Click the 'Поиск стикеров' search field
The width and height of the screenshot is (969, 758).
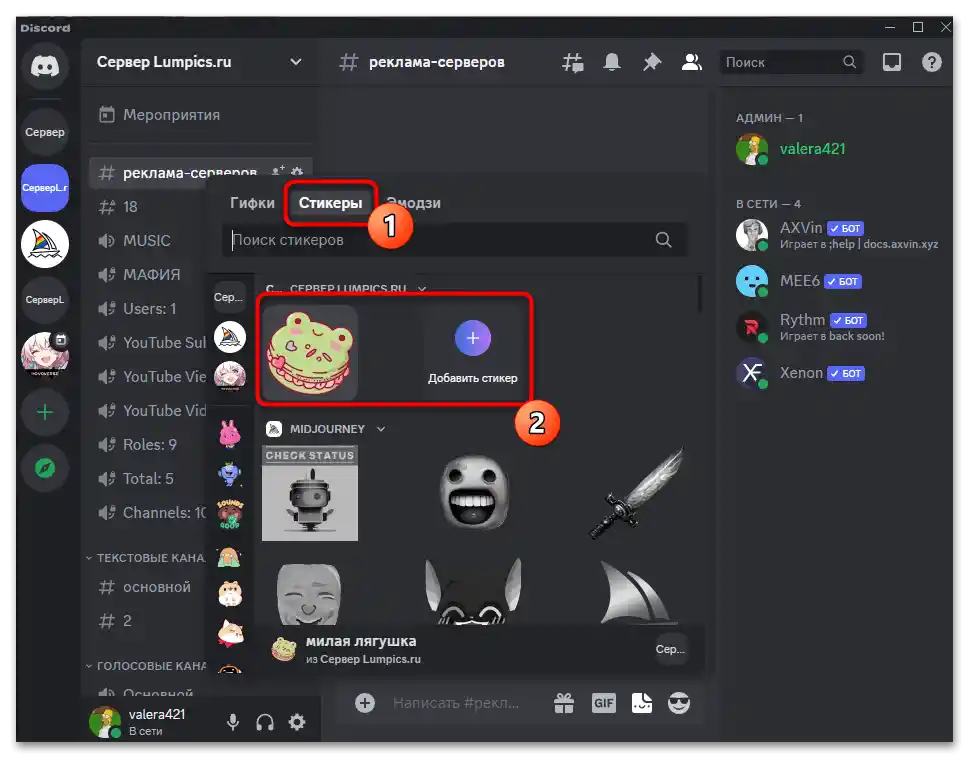(454, 240)
